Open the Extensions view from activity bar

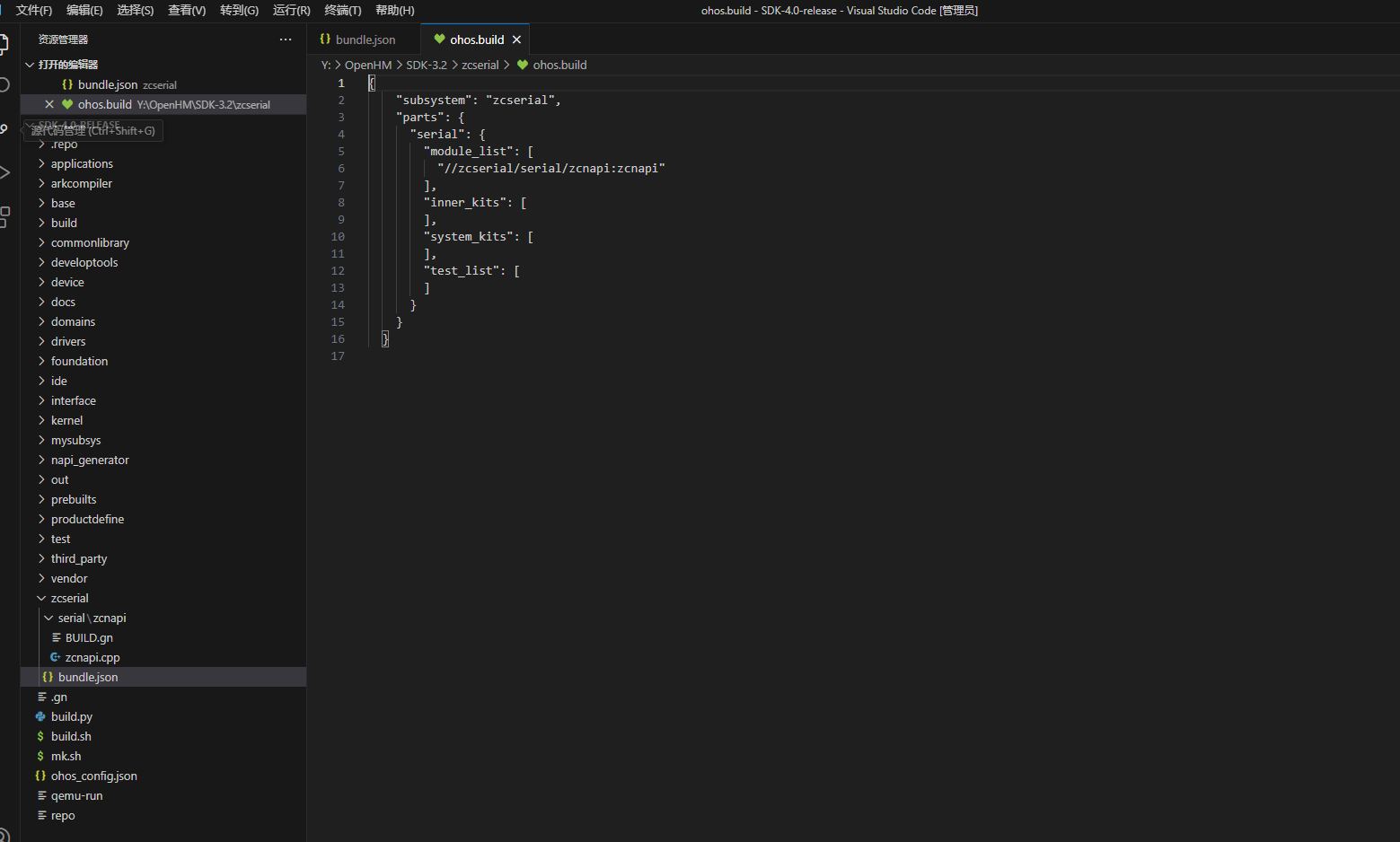pyautogui.click(x=4, y=216)
